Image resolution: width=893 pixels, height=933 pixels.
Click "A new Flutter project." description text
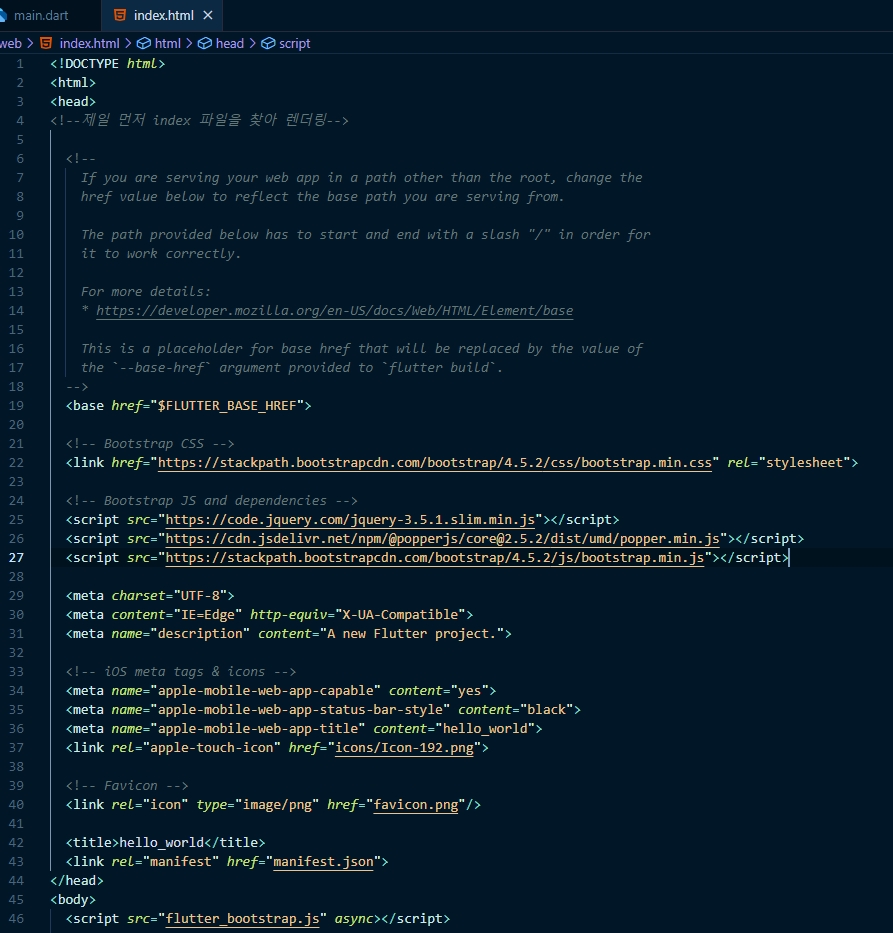412,634
